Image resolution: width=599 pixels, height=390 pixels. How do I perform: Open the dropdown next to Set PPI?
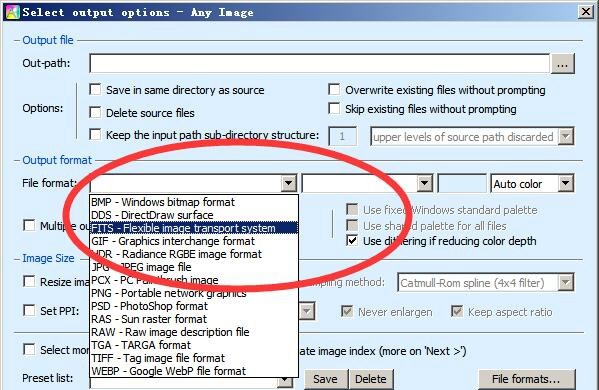308,311
